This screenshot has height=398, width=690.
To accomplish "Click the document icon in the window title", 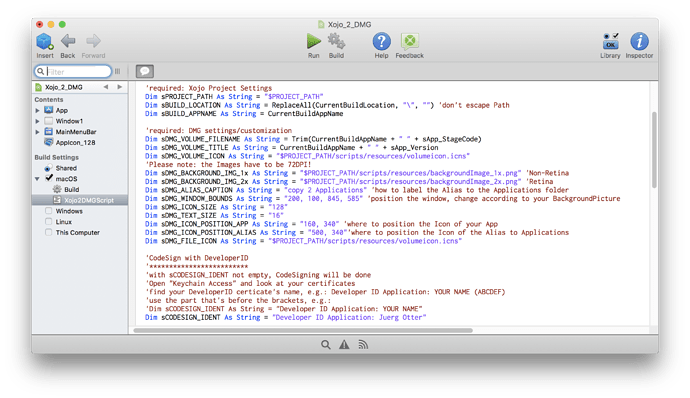I will pyautogui.click(x=321, y=24).
